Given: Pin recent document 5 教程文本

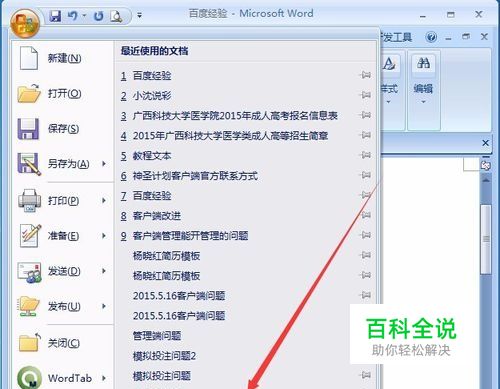Looking at the screenshot, I should [366, 155].
